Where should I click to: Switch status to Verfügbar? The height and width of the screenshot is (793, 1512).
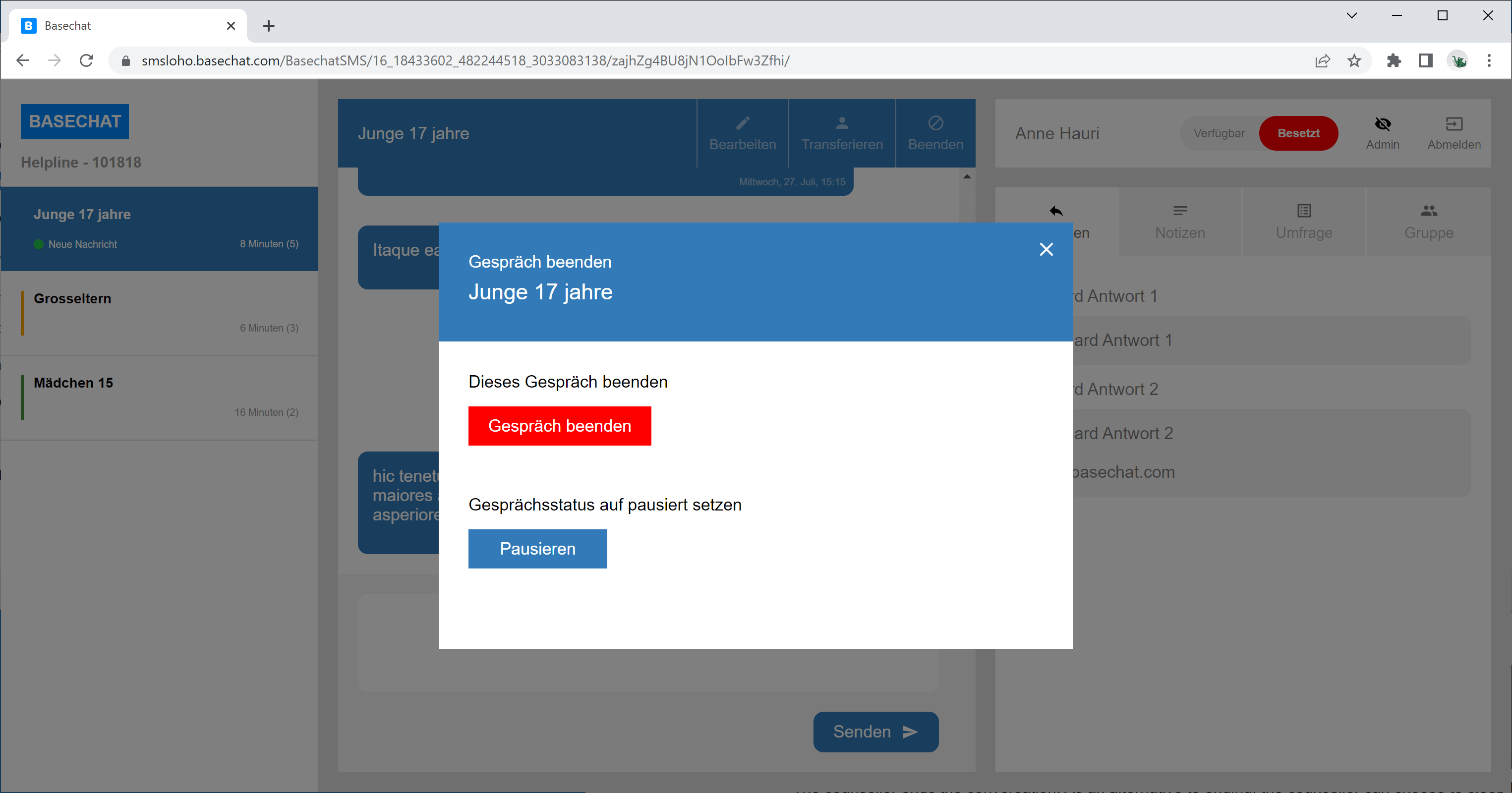[1219, 133]
